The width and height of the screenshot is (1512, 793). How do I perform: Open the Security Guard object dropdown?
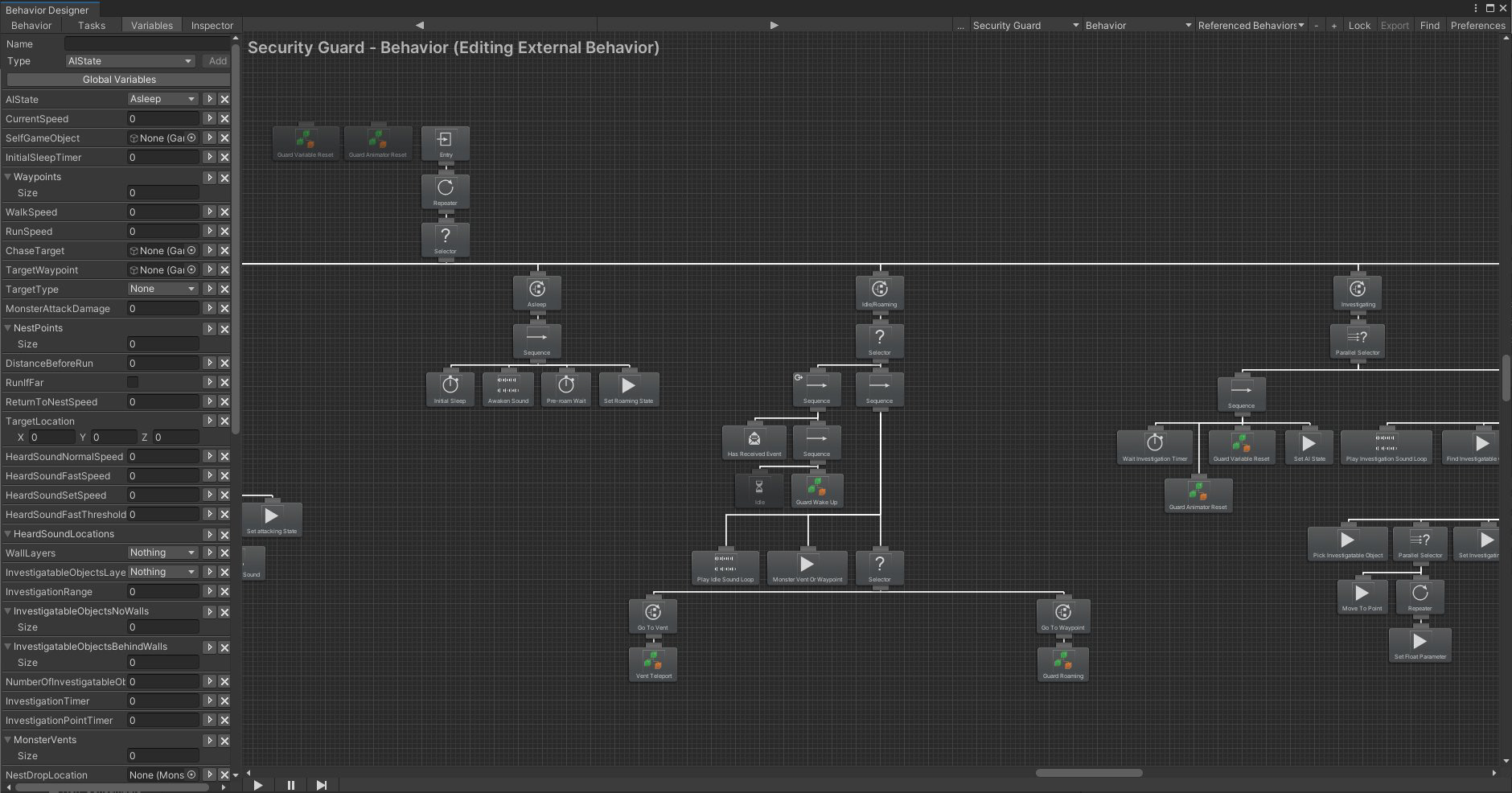pos(1025,26)
